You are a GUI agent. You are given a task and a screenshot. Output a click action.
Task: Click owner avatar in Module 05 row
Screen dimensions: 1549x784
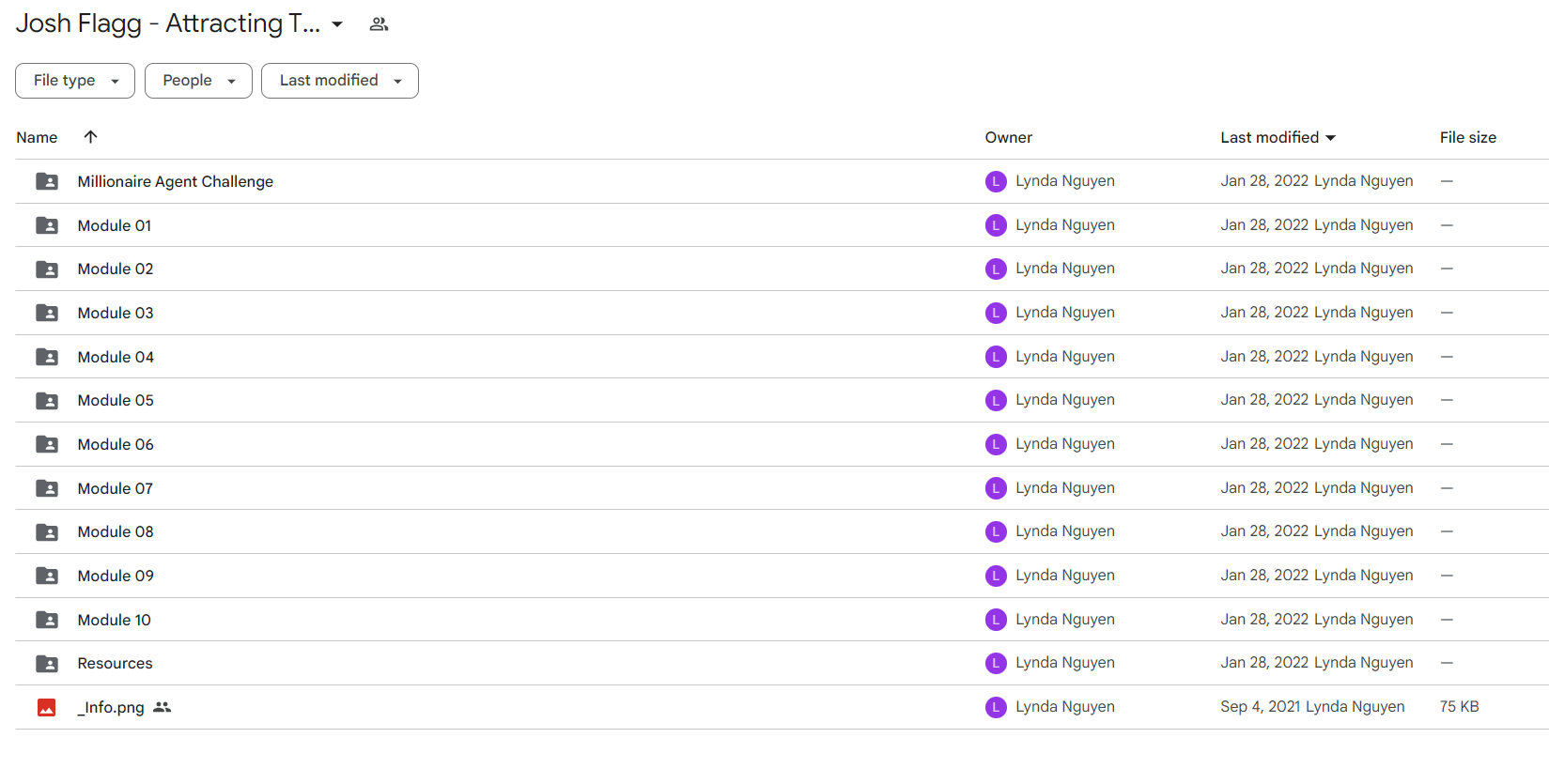coord(996,401)
